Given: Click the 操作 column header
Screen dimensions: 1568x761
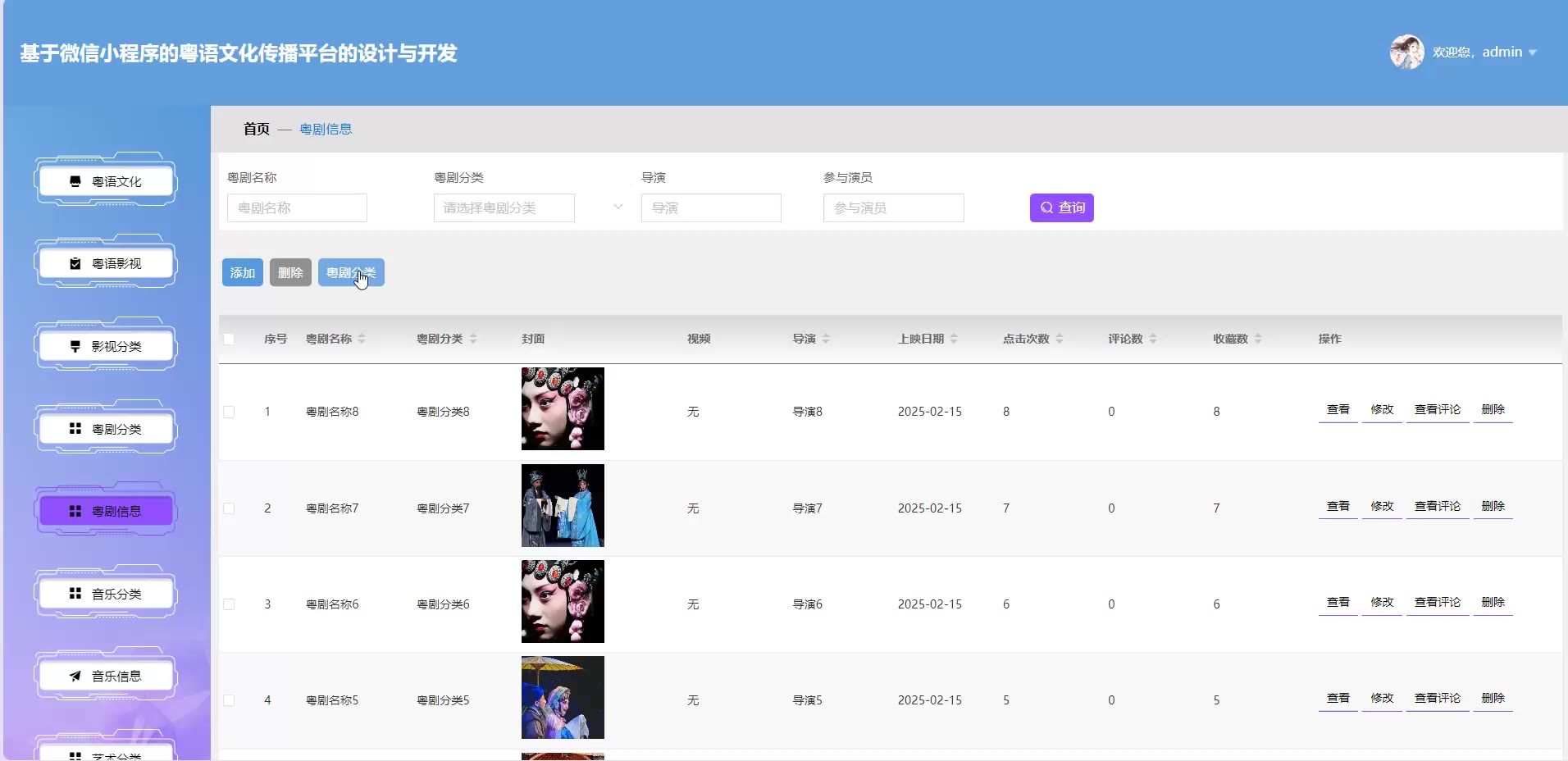Looking at the screenshot, I should point(1329,339).
